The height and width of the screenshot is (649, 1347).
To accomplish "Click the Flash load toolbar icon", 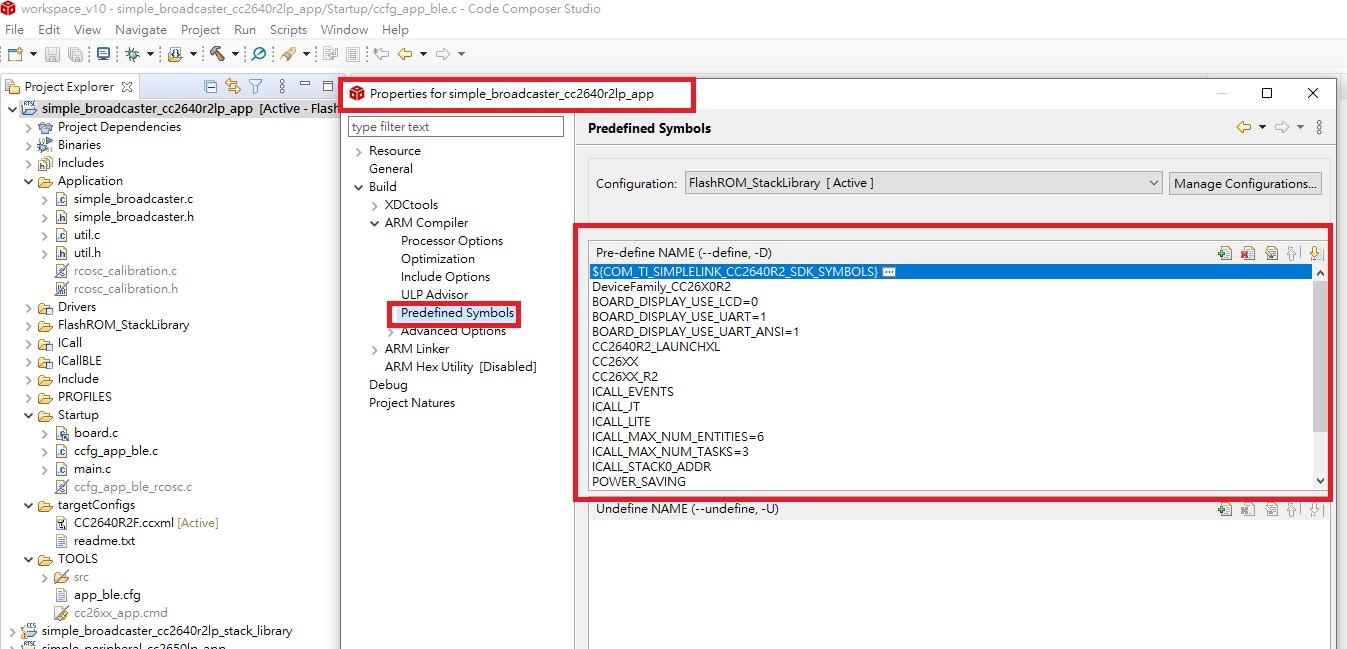I will click(175, 54).
